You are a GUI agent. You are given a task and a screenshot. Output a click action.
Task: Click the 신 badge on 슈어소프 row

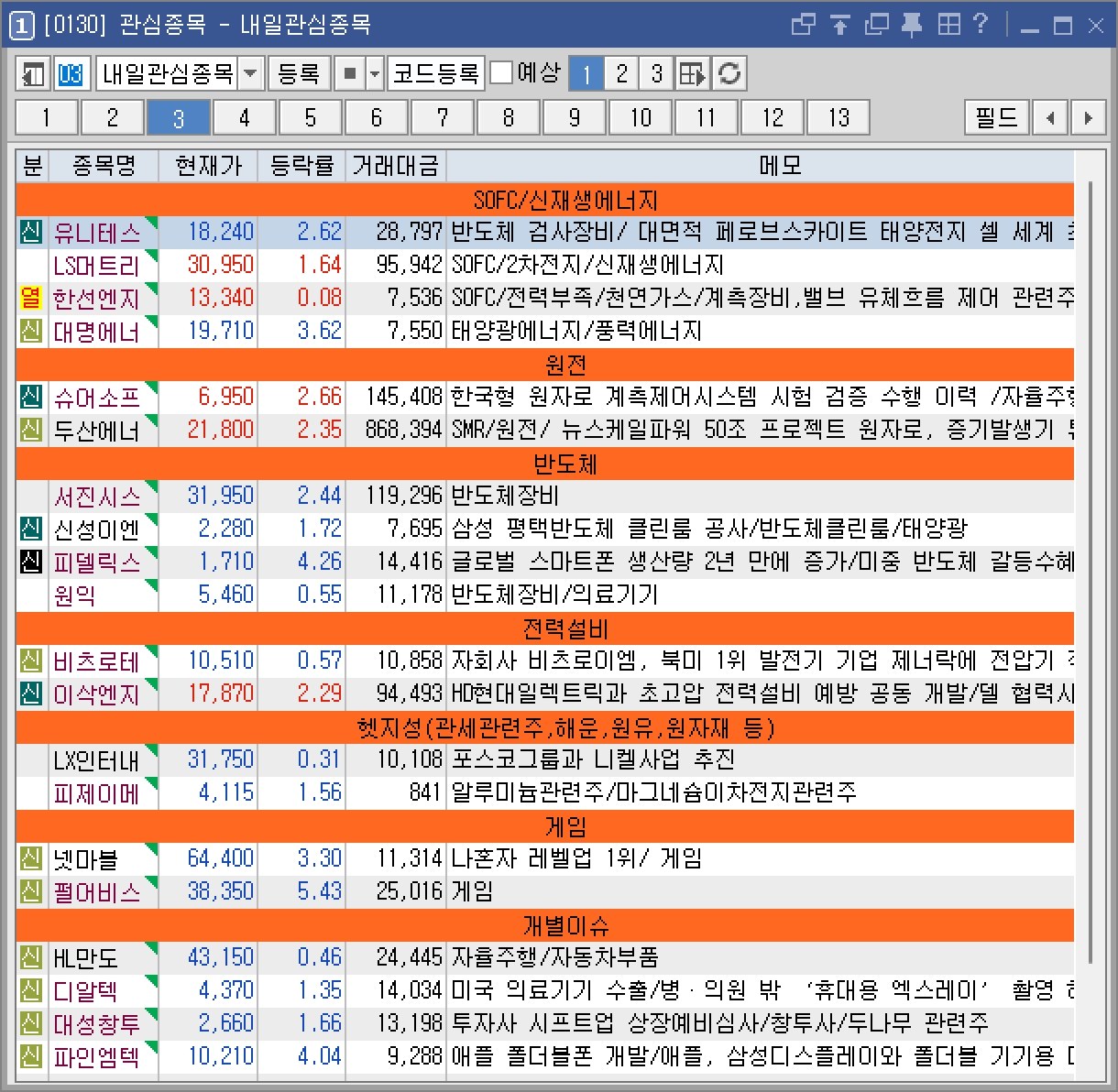pos(31,397)
